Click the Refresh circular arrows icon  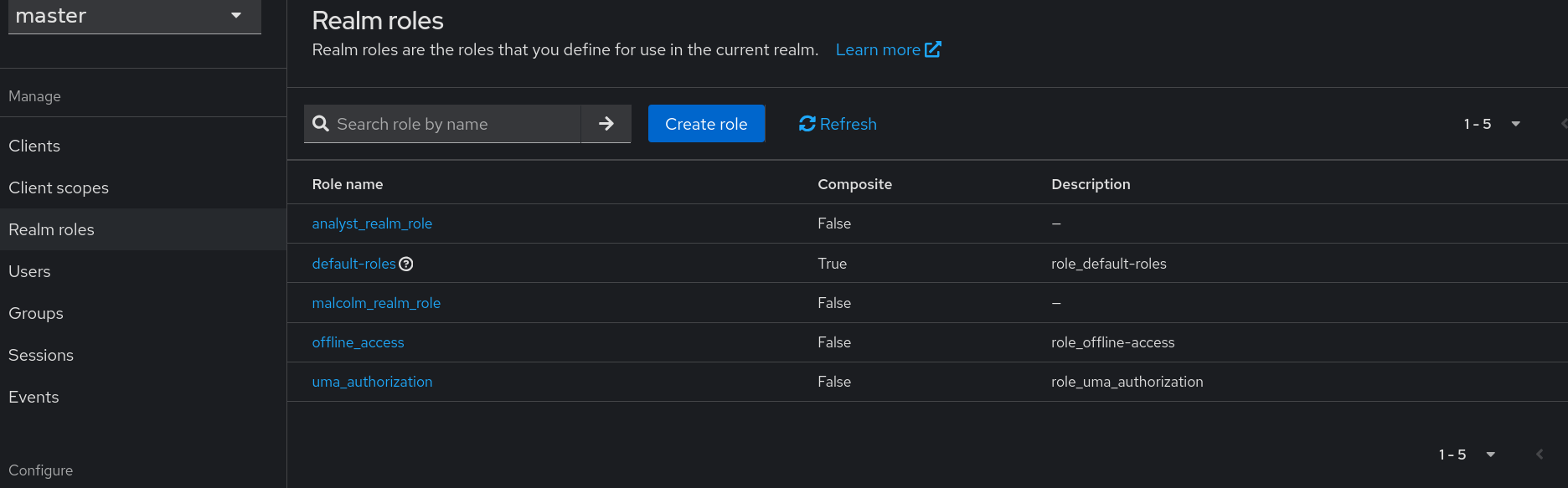[x=807, y=124]
